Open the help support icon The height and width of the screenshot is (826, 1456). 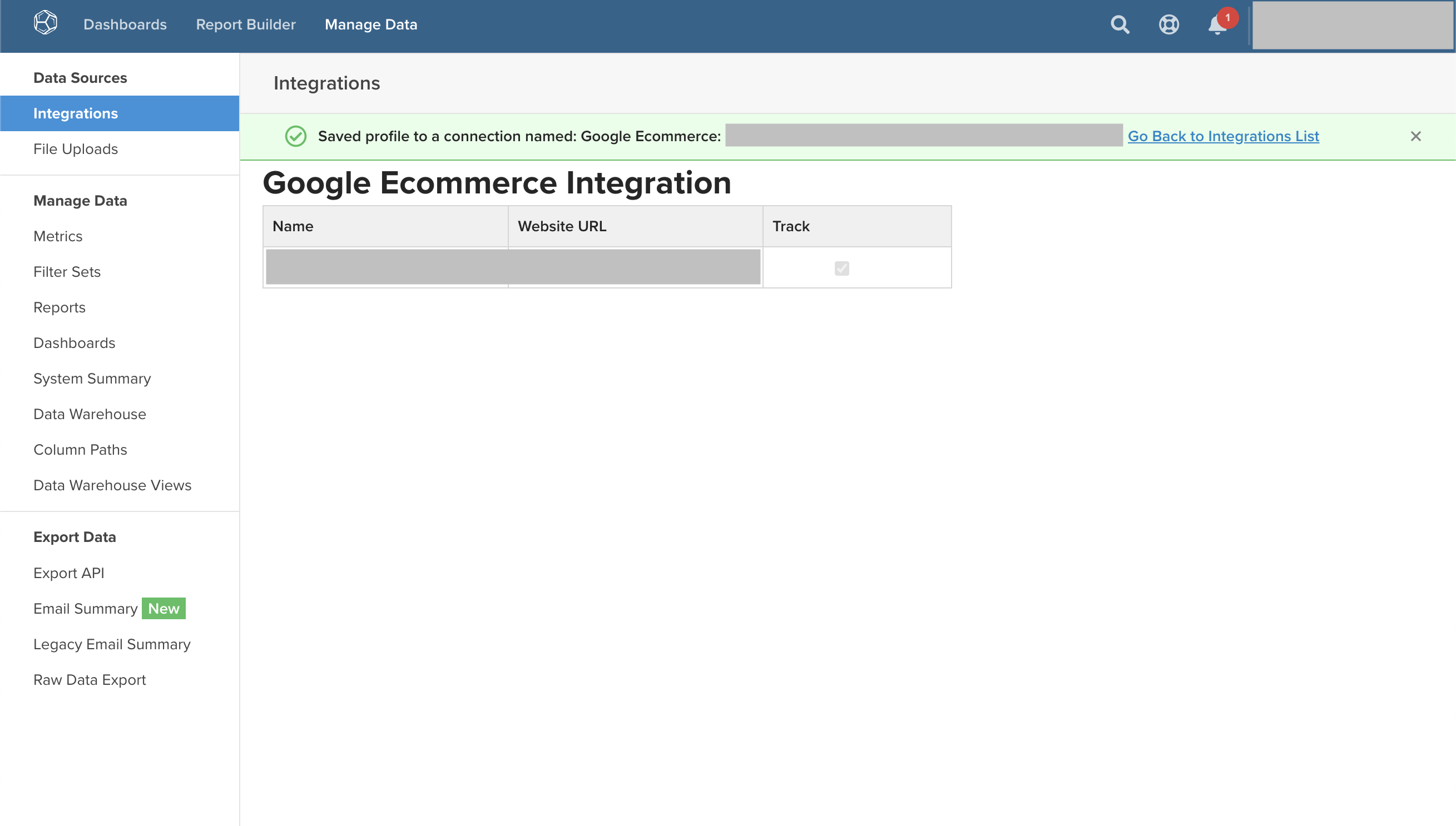tap(1169, 24)
